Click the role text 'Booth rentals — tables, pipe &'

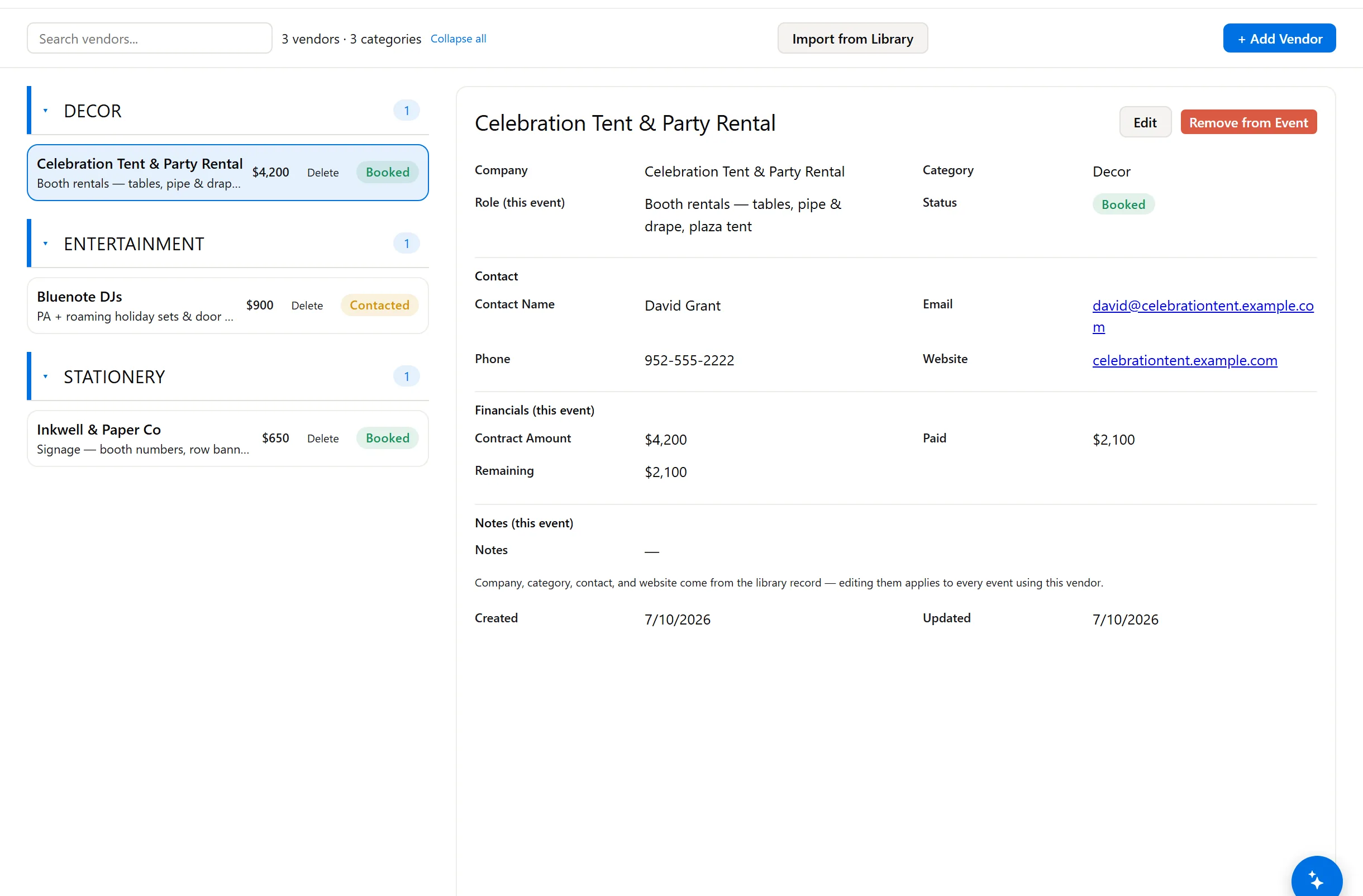[x=743, y=204]
